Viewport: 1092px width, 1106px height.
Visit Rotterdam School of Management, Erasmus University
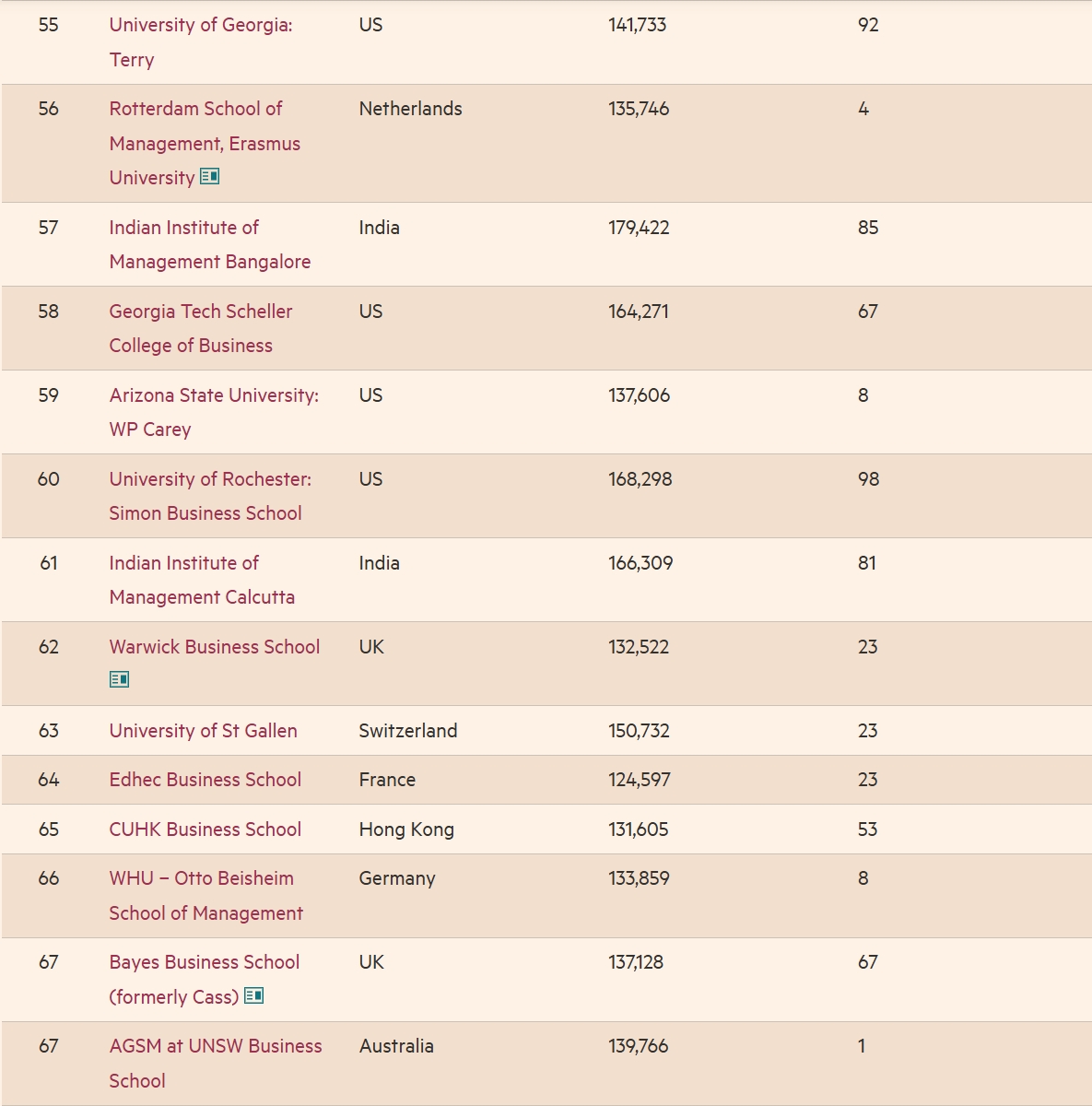click(x=205, y=143)
